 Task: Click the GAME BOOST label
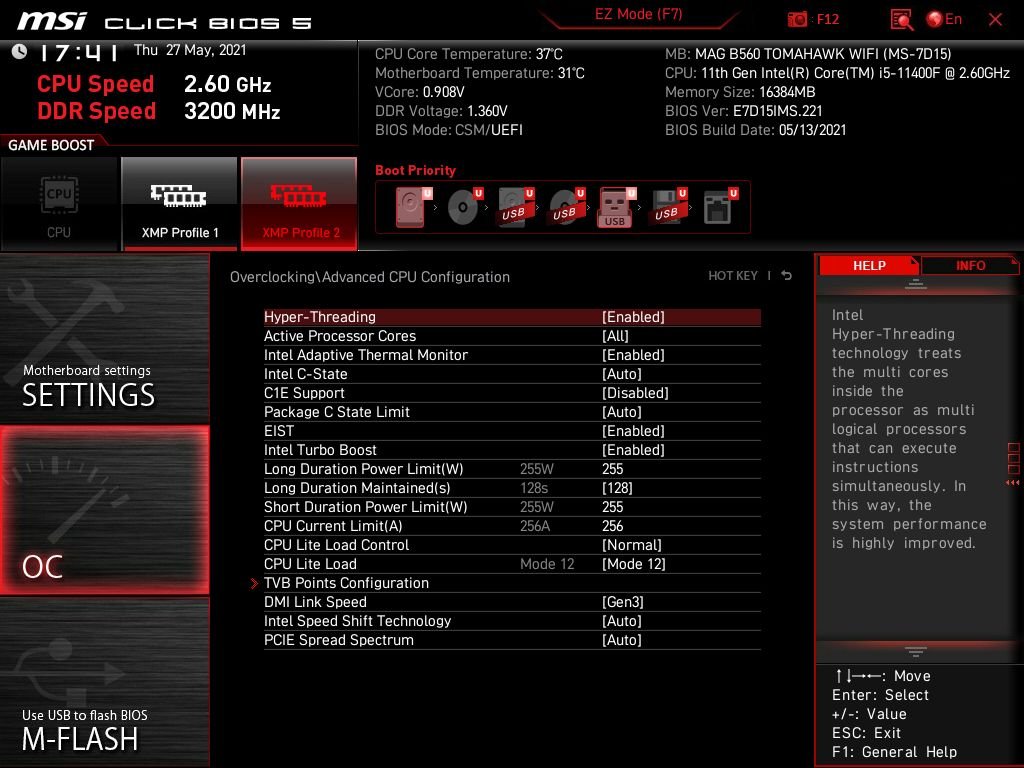[x=51, y=145]
